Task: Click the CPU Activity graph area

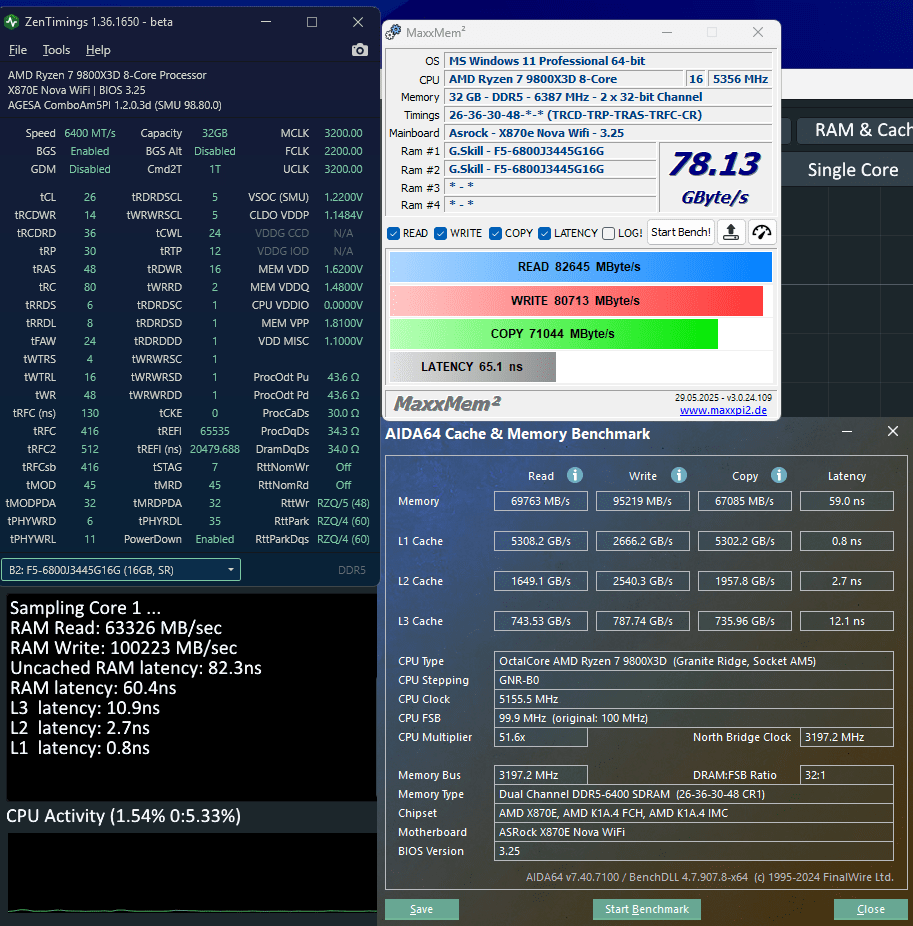Action: point(192,874)
